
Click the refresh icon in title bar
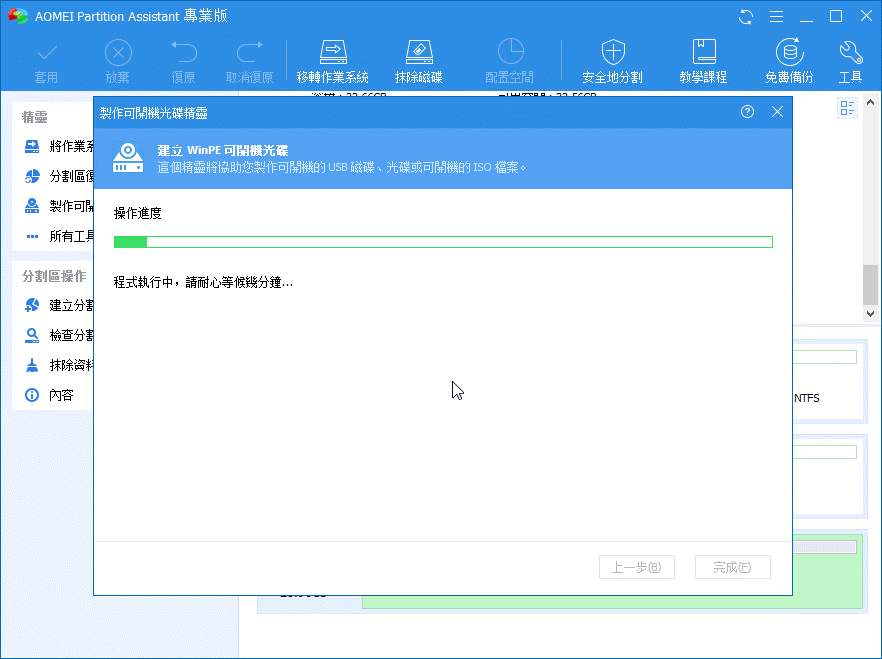tap(746, 17)
